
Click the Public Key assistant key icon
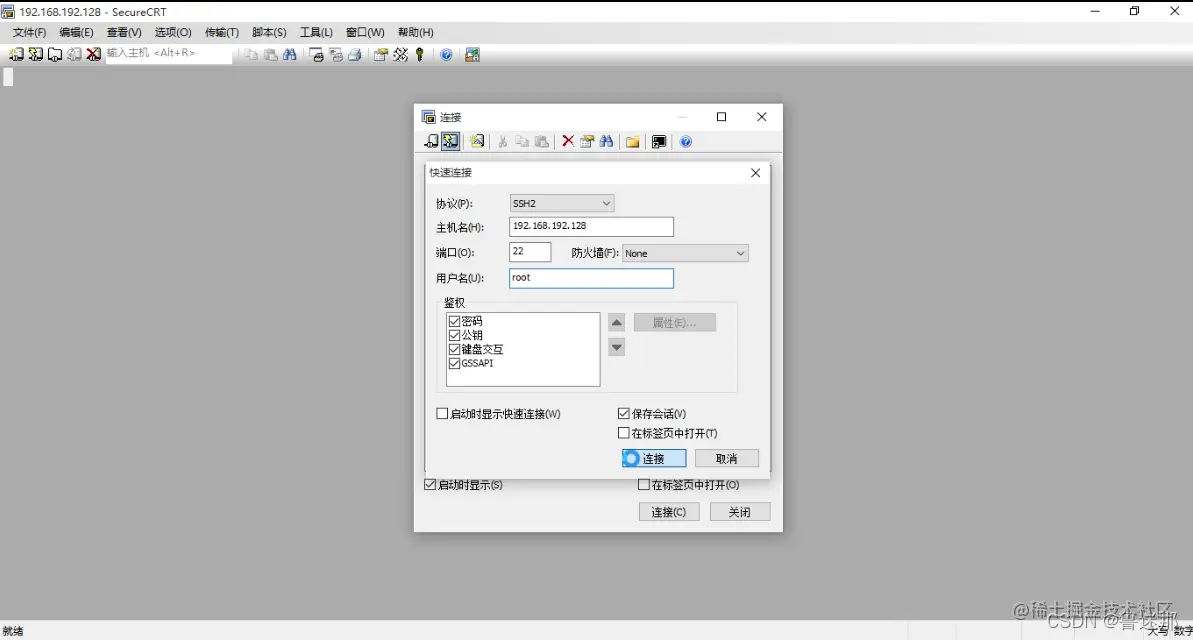click(419, 55)
